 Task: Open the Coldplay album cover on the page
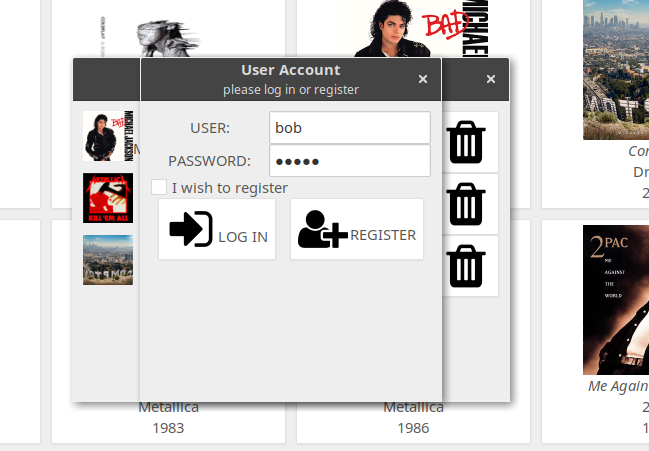click(x=169, y=28)
